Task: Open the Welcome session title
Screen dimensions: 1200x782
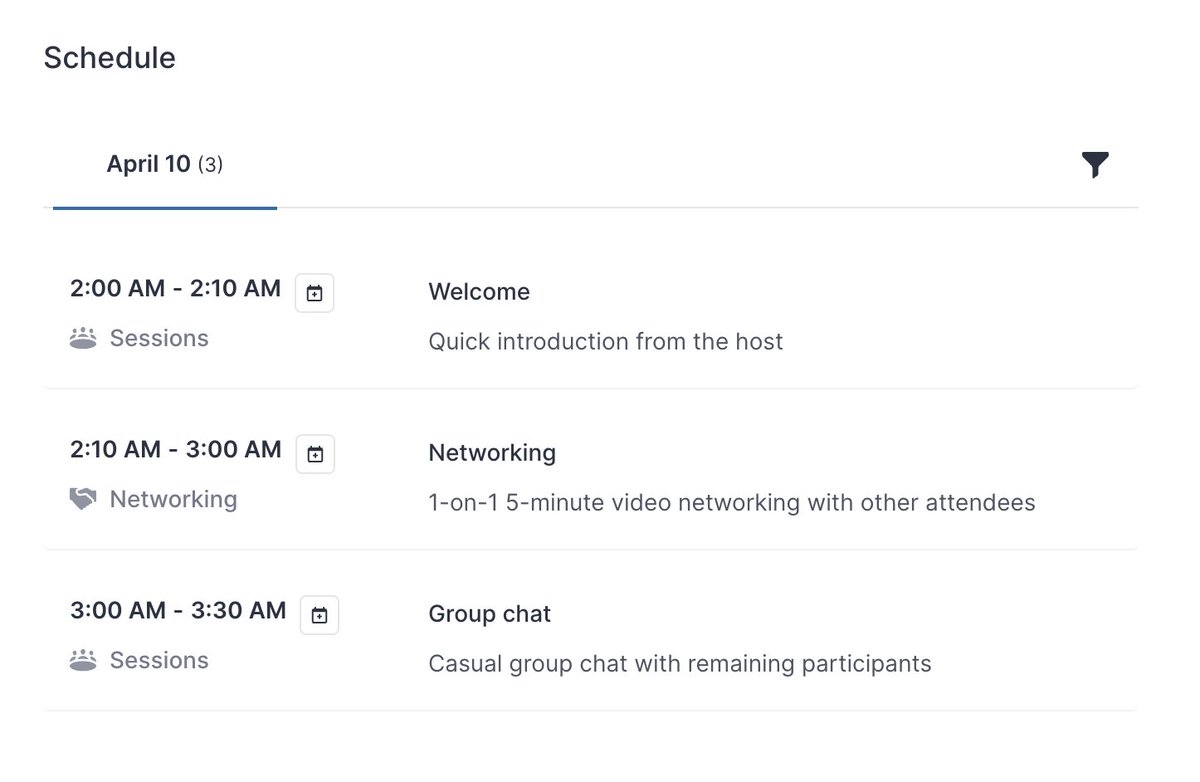Action: [x=479, y=292]
